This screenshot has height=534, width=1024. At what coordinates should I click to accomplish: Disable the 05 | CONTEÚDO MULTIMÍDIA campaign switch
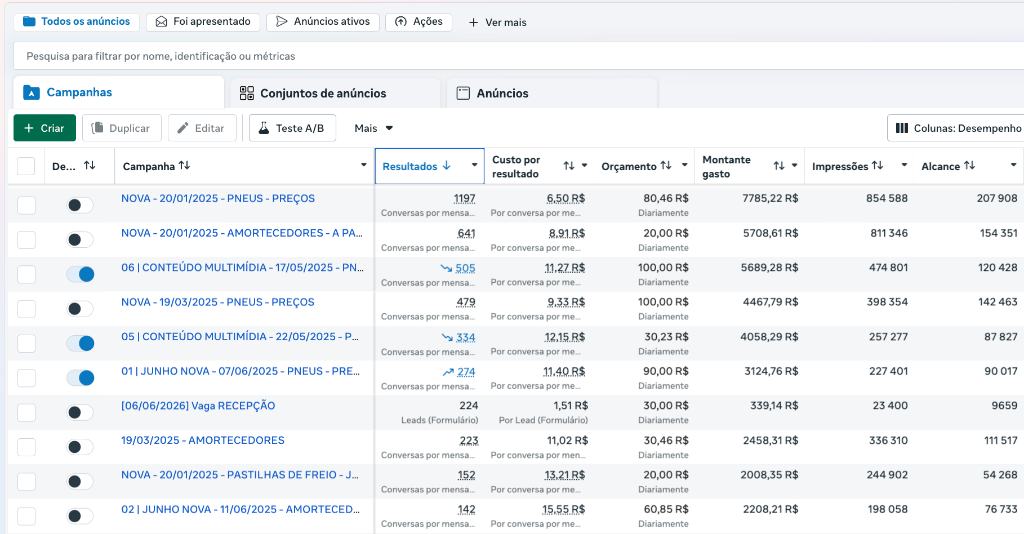tap(80, 343)
